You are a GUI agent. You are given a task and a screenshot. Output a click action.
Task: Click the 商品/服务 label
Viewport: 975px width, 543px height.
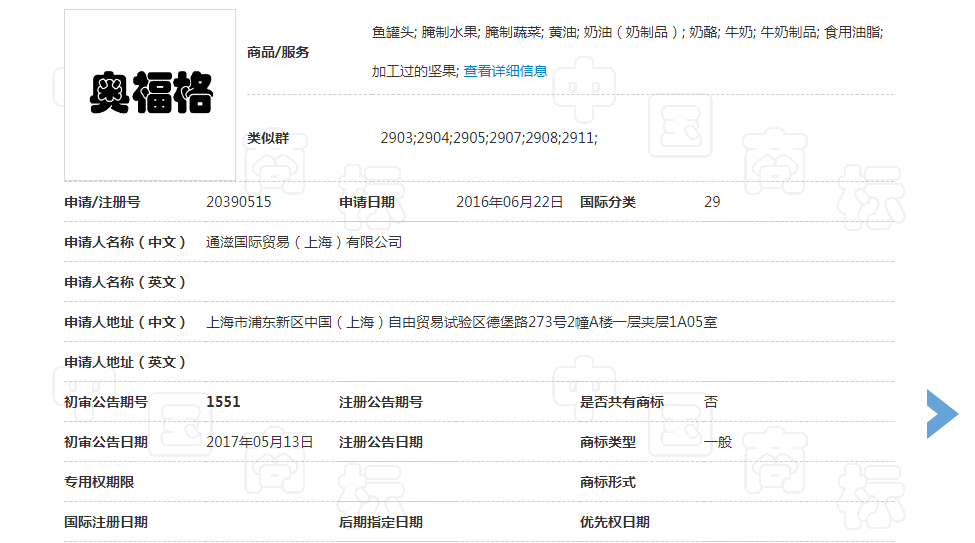(x=278, y=52)
